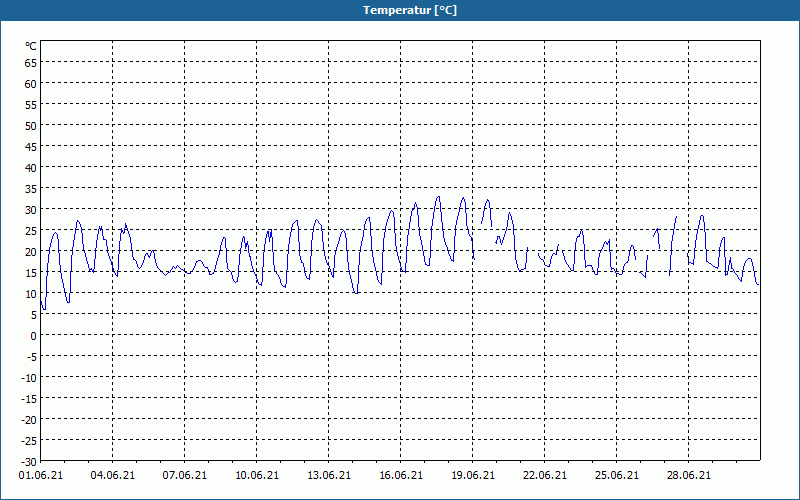Select the 45 y-axis value
This screenshot has width=800, height=500.
click(31, 146)
